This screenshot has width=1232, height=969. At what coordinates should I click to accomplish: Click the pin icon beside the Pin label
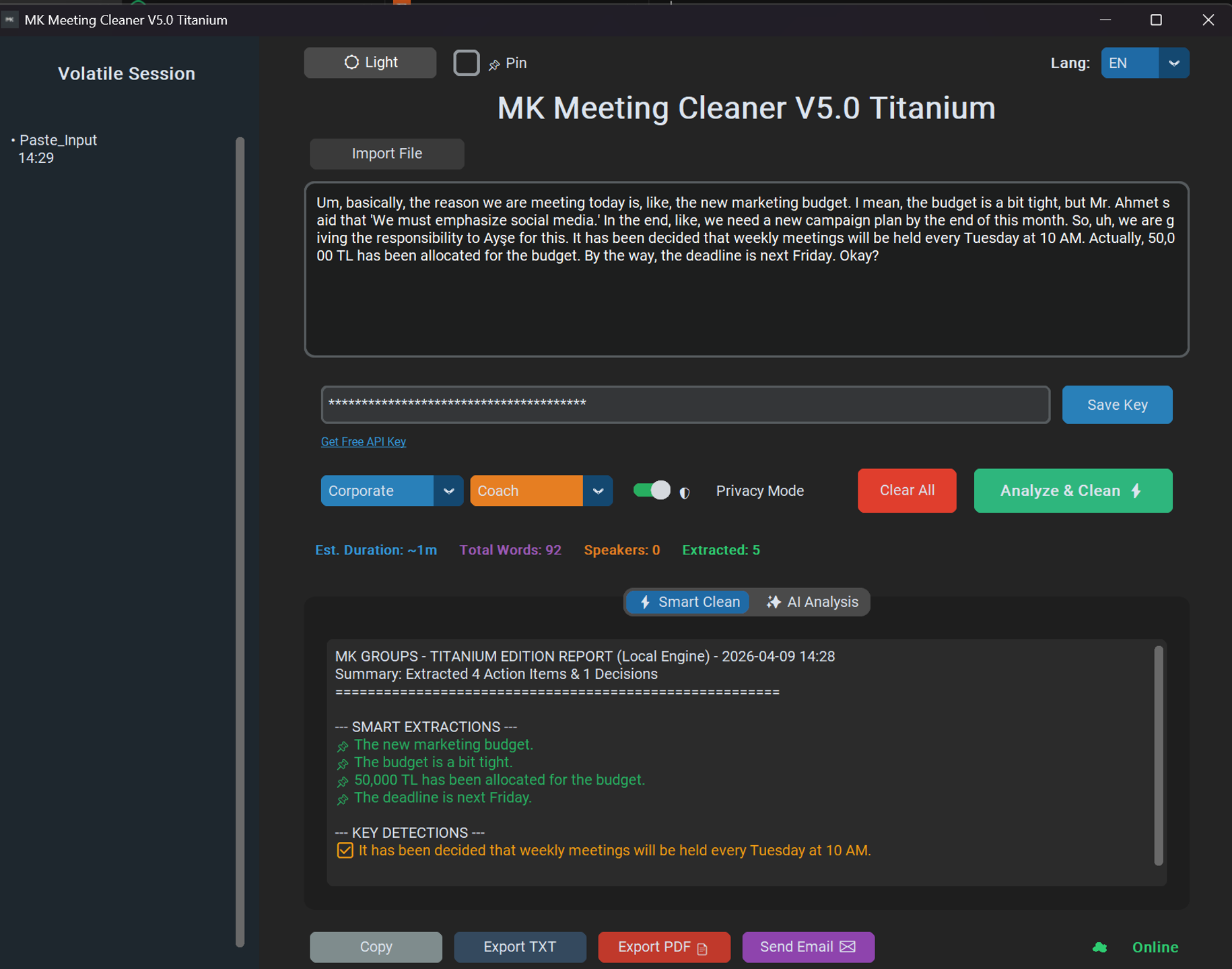pos(494,65)
